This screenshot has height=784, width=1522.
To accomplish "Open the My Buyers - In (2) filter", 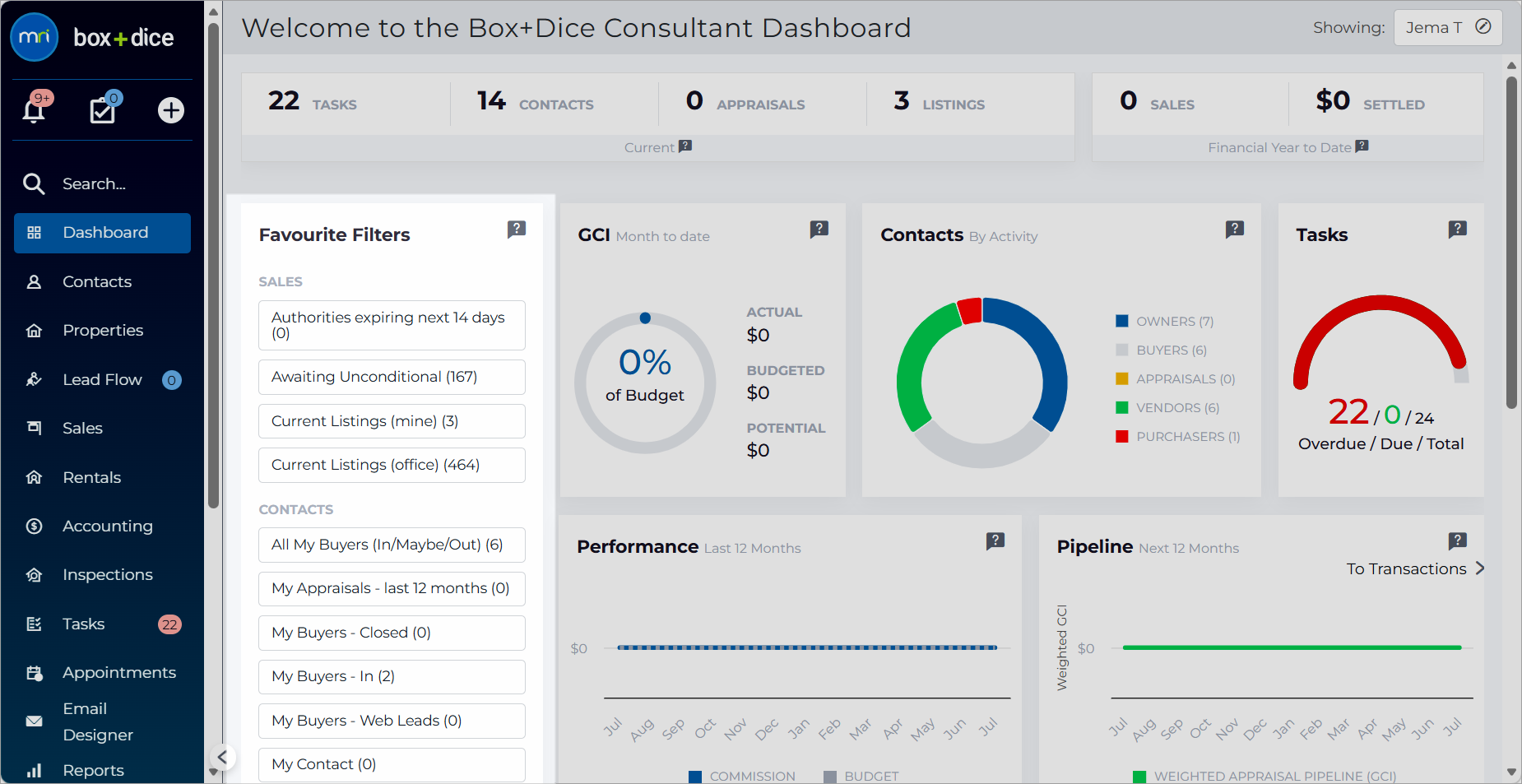I will (392, 676).
